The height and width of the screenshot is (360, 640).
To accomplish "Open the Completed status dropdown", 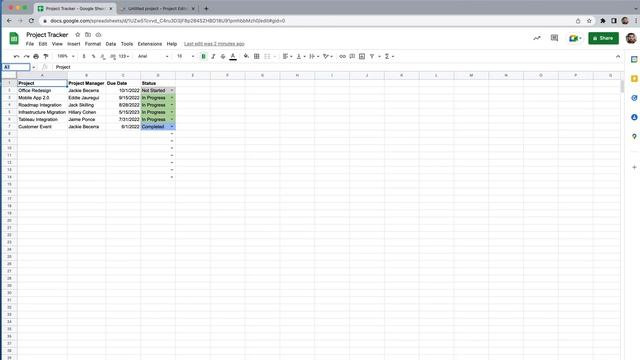I will pyautogui.click(x=172, y=127).
